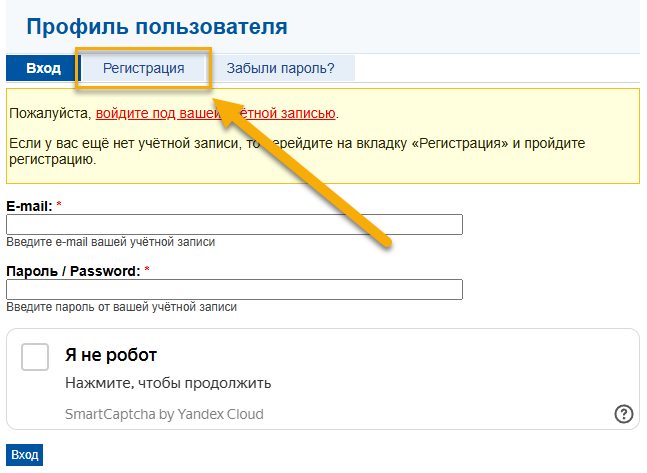
Task: Click the "Профиль пользователя" page heading
Action: click(157, 27)
